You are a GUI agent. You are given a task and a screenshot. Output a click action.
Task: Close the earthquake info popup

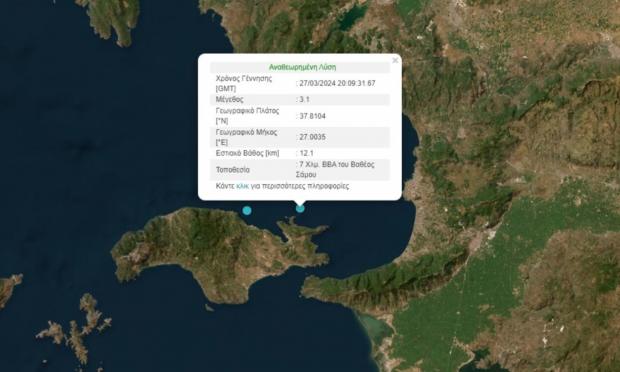(395, 60)
